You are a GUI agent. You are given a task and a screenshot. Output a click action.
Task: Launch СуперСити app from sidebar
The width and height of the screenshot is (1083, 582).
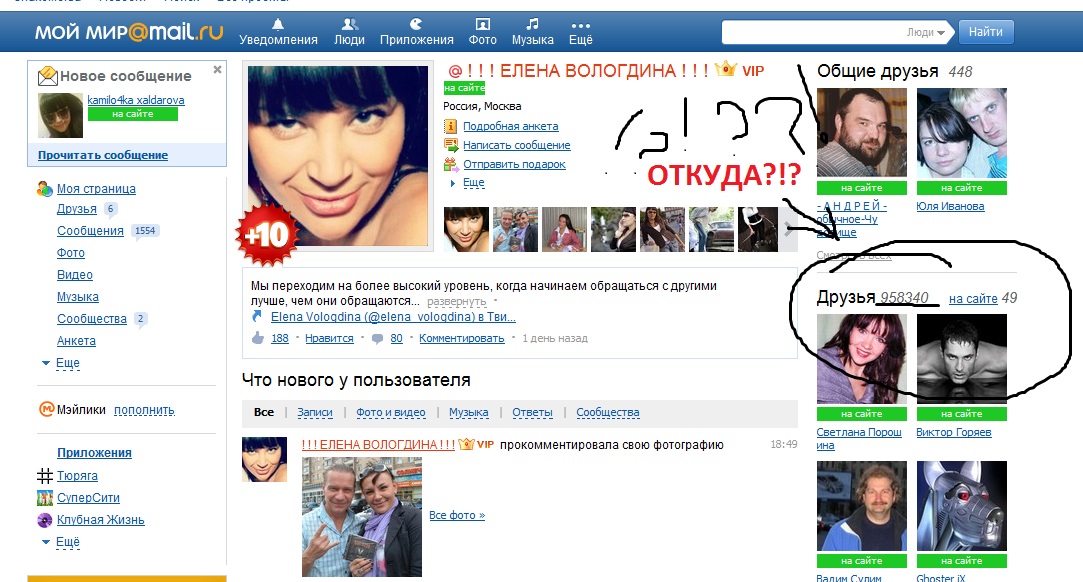(88, 498)
